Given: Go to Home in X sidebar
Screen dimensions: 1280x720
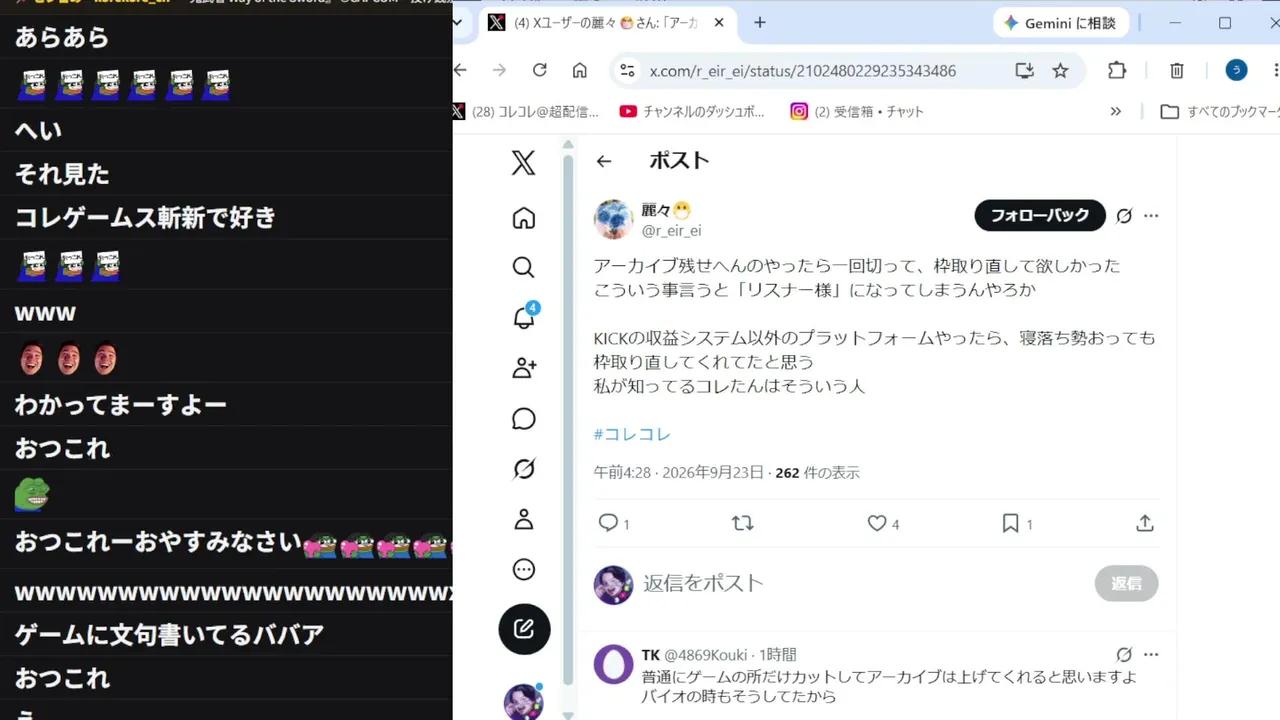Looking at the screenshot, I should (x=523, y=218).
